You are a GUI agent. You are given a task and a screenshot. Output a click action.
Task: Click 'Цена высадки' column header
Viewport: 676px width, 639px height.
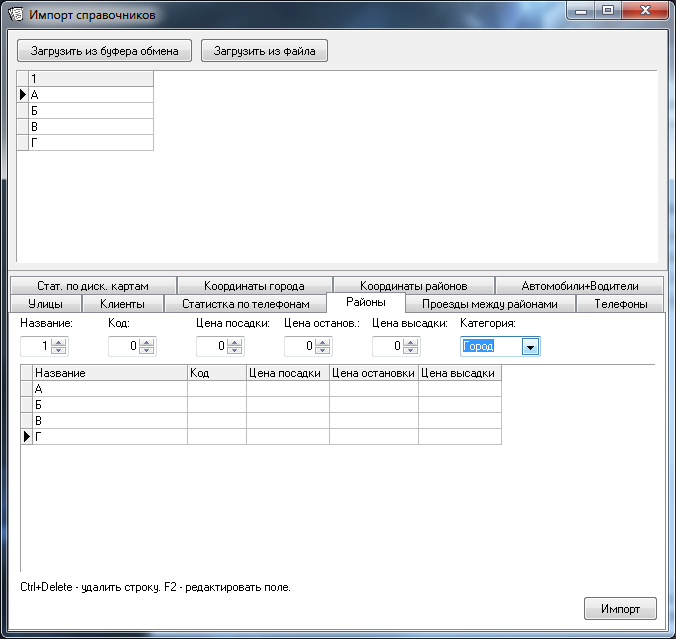click(x=458, y=373)
